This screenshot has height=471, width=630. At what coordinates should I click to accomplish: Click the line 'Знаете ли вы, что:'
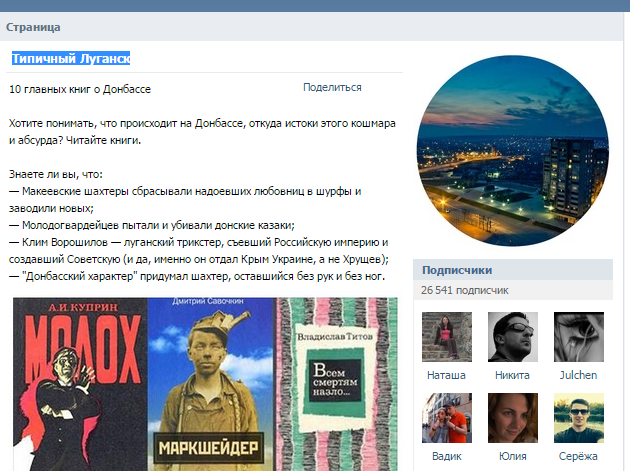56,174
